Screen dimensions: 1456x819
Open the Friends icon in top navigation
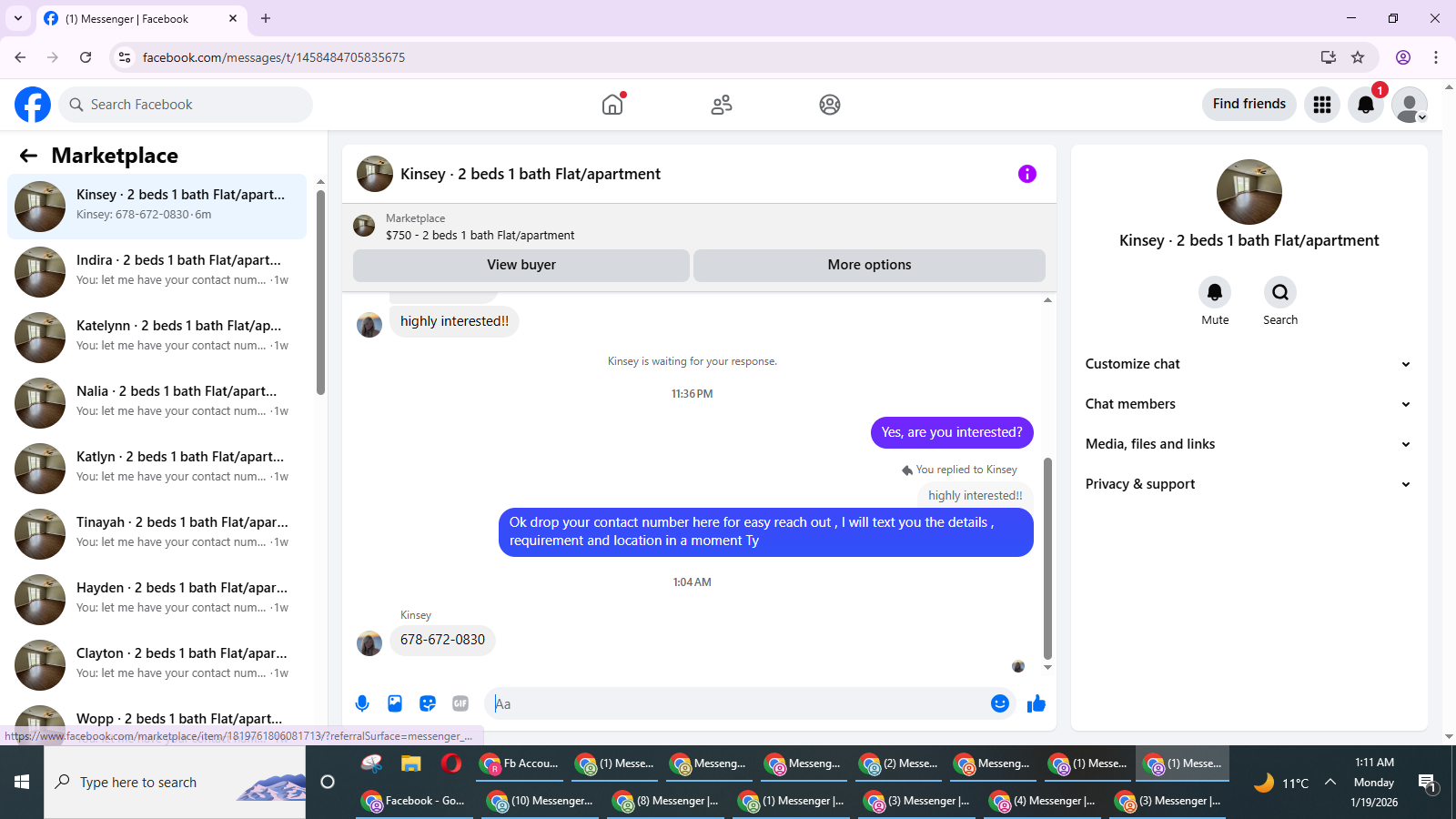click(722, 105)
